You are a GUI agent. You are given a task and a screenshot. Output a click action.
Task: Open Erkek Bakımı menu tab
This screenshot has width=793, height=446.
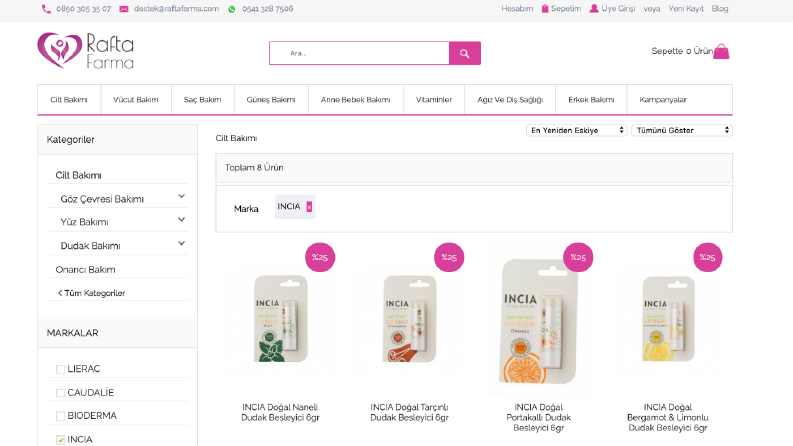click(591, 100)
